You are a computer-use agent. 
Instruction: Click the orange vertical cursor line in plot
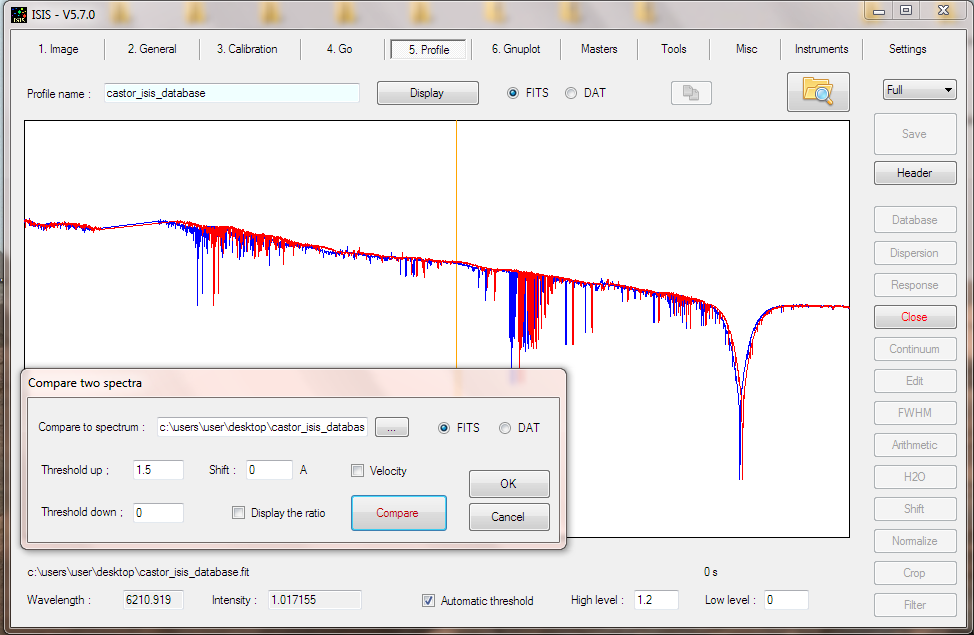(457, 242)
